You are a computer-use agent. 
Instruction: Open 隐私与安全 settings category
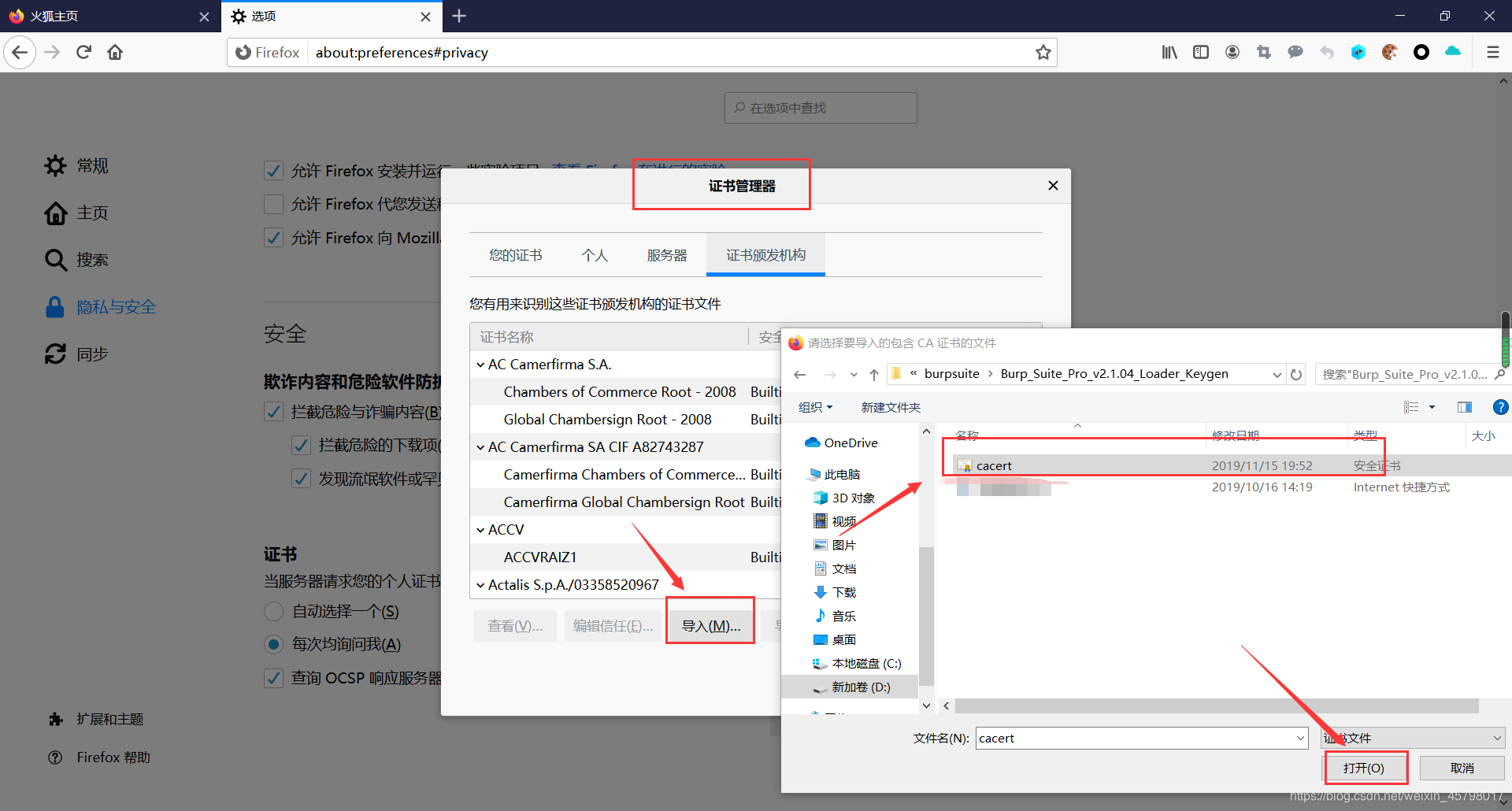(x=101, y=307)
